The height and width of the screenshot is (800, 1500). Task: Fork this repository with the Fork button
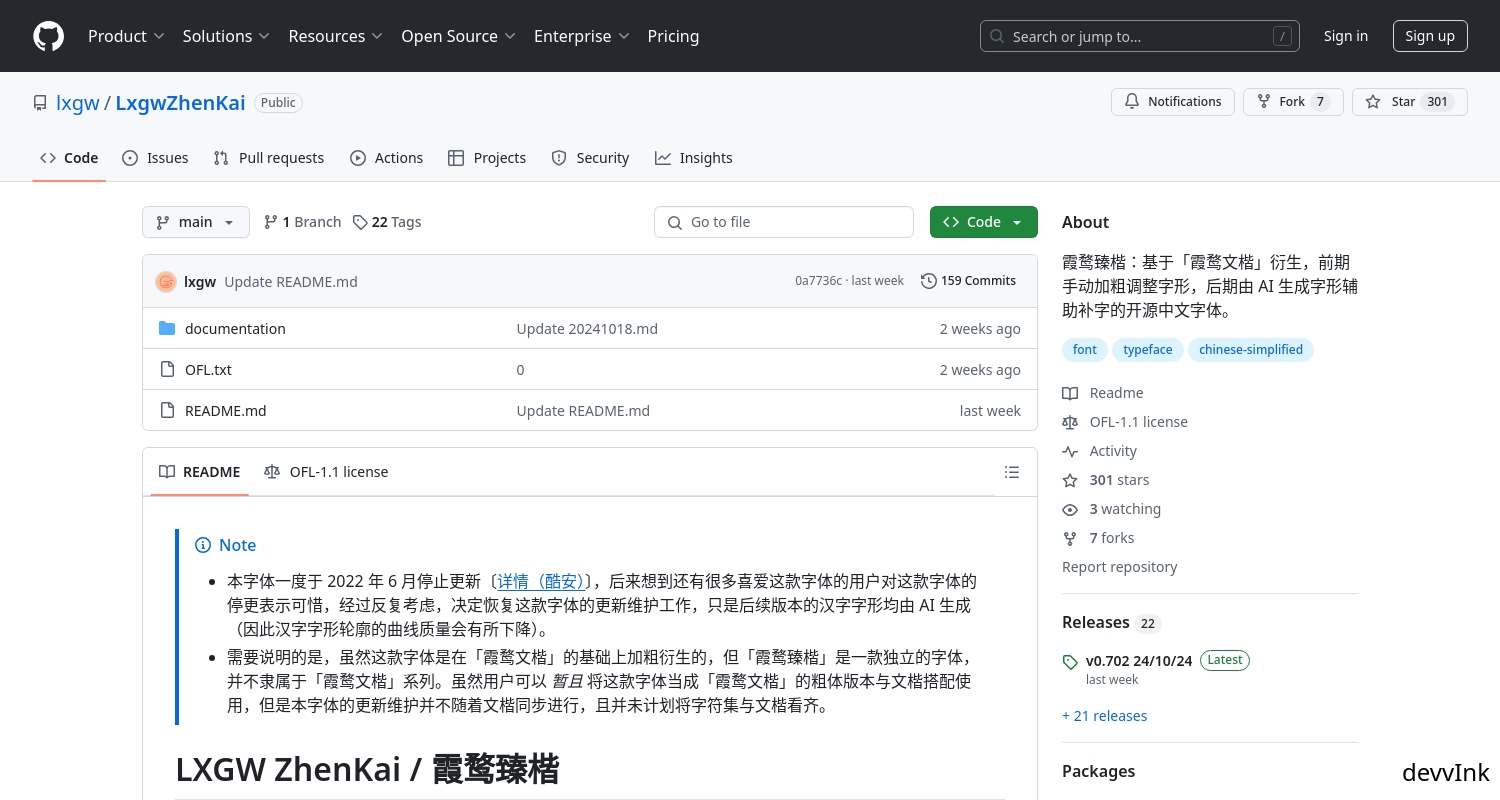tap(1293, 102)
